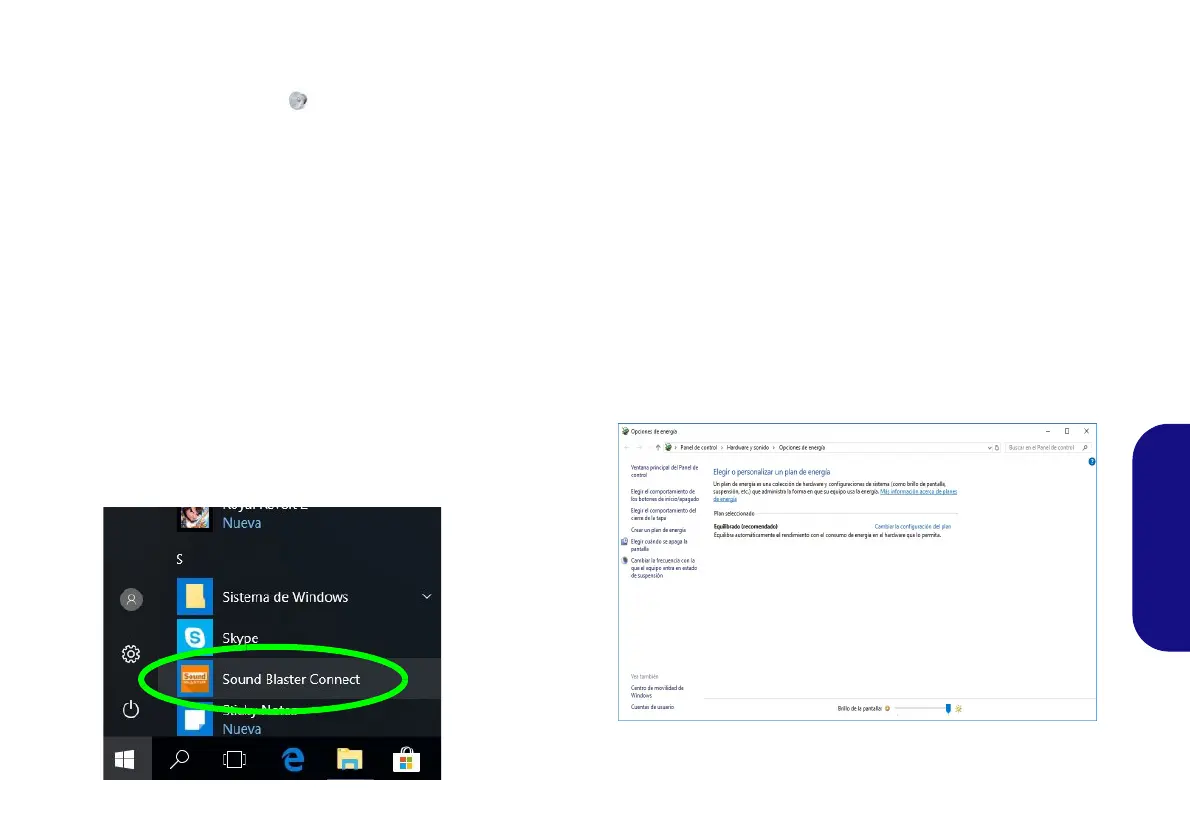
Task: Click the dim sun icon beside brightness slider
Action: pos(887,708)
